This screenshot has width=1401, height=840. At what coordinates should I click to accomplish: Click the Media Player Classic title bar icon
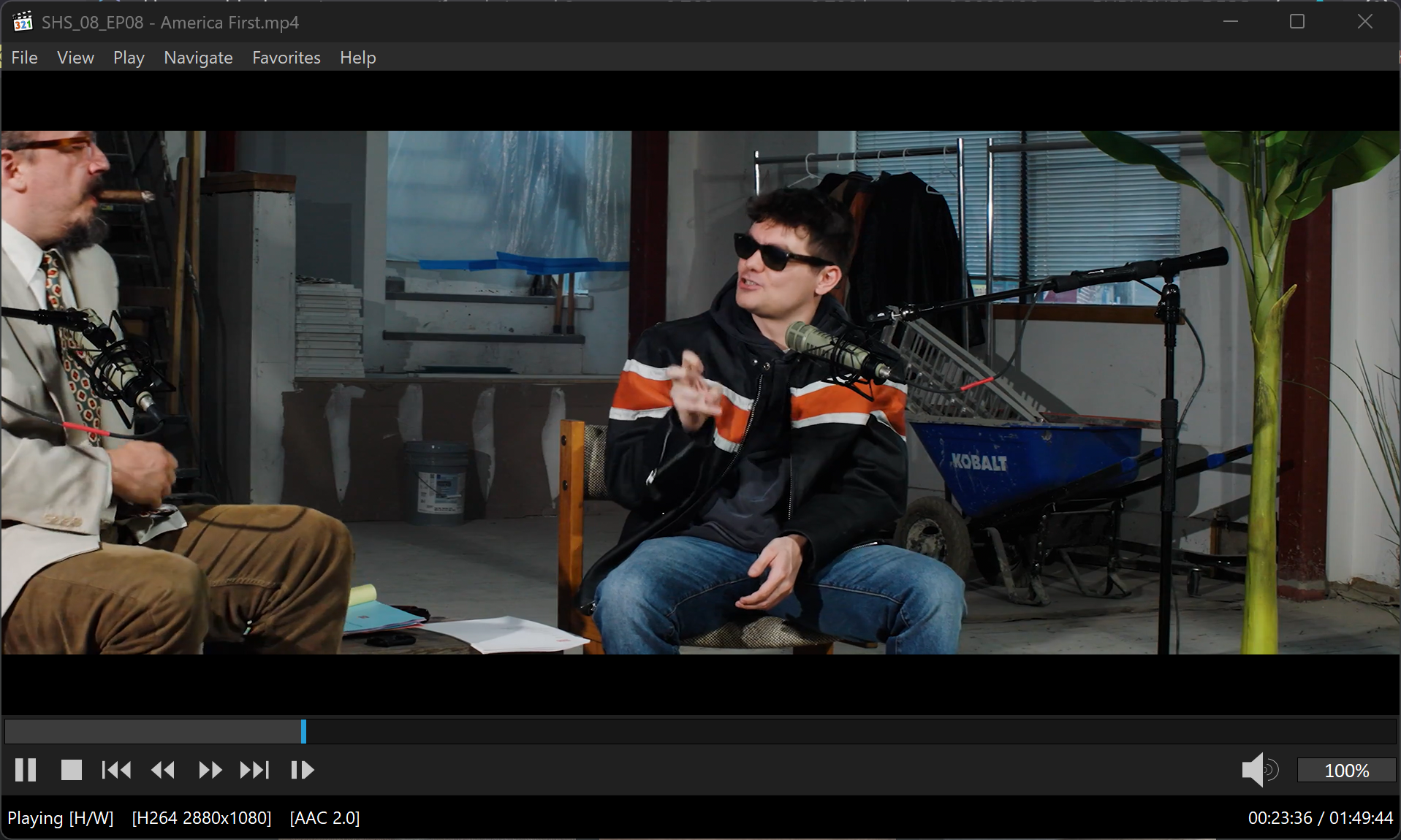23,22
